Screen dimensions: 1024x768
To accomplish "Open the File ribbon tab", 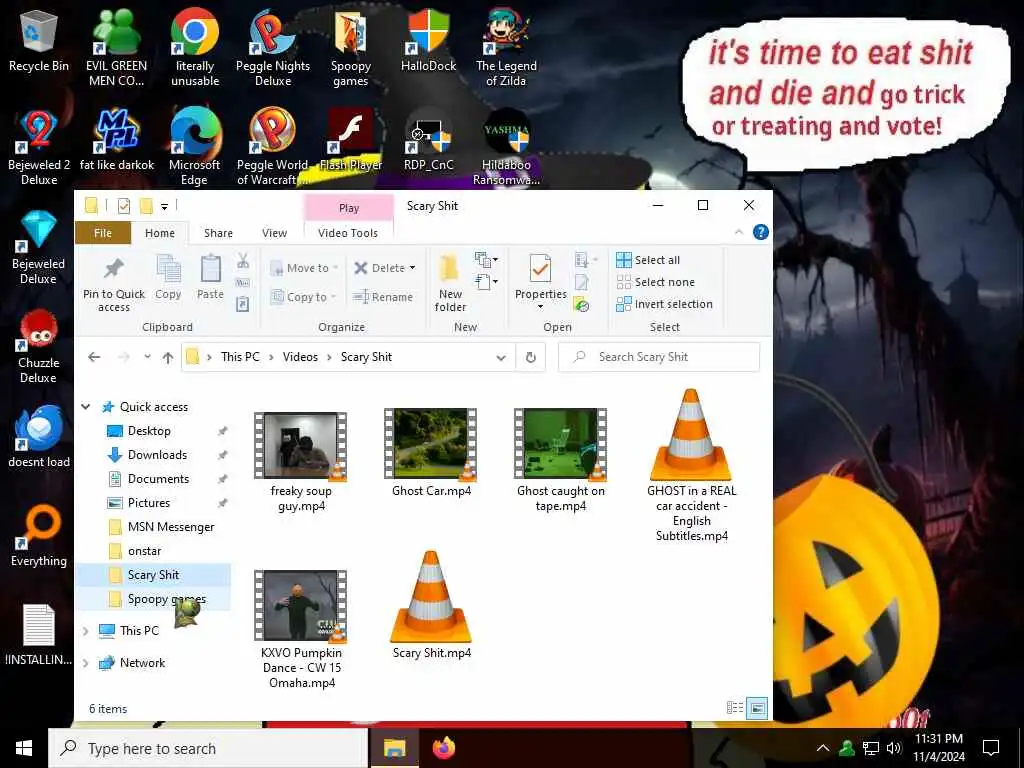I will coord(103,232).
